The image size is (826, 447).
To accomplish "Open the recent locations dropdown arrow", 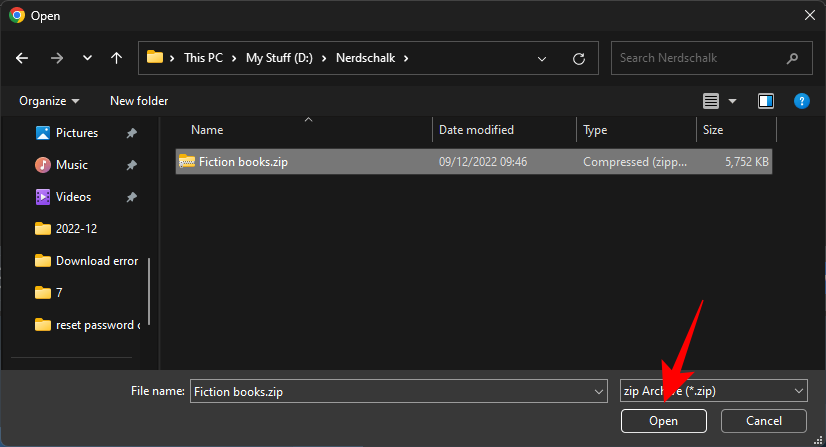I will (86, 58).
